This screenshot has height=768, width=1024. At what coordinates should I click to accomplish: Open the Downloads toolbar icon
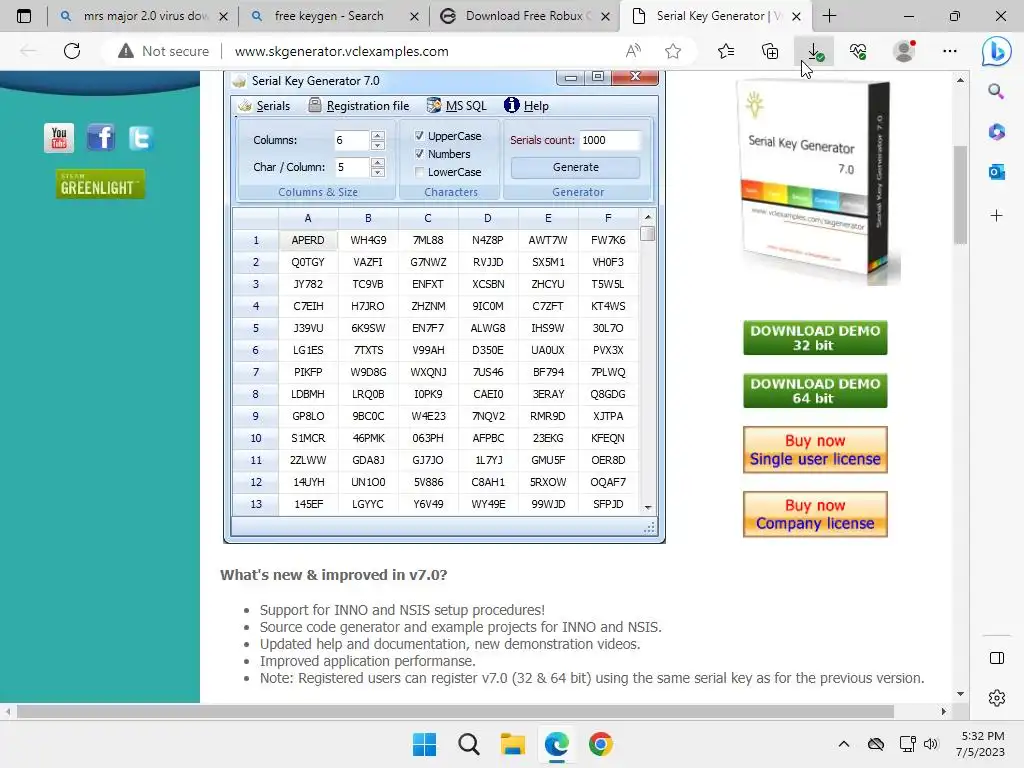(x=814, y=51)
